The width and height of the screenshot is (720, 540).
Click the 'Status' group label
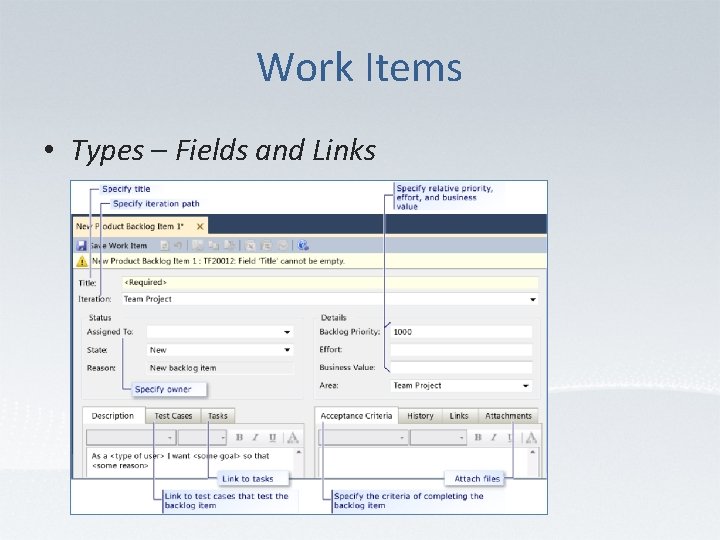tap(100, 318)
